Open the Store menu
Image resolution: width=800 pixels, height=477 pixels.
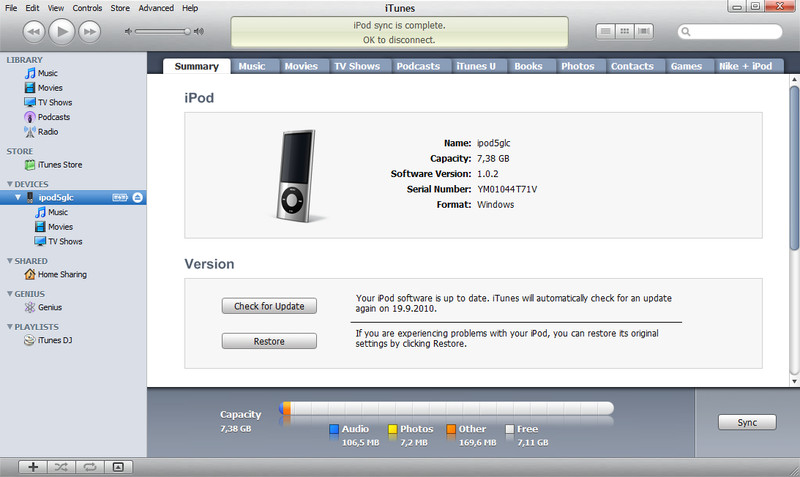click(x=120, y=8)
